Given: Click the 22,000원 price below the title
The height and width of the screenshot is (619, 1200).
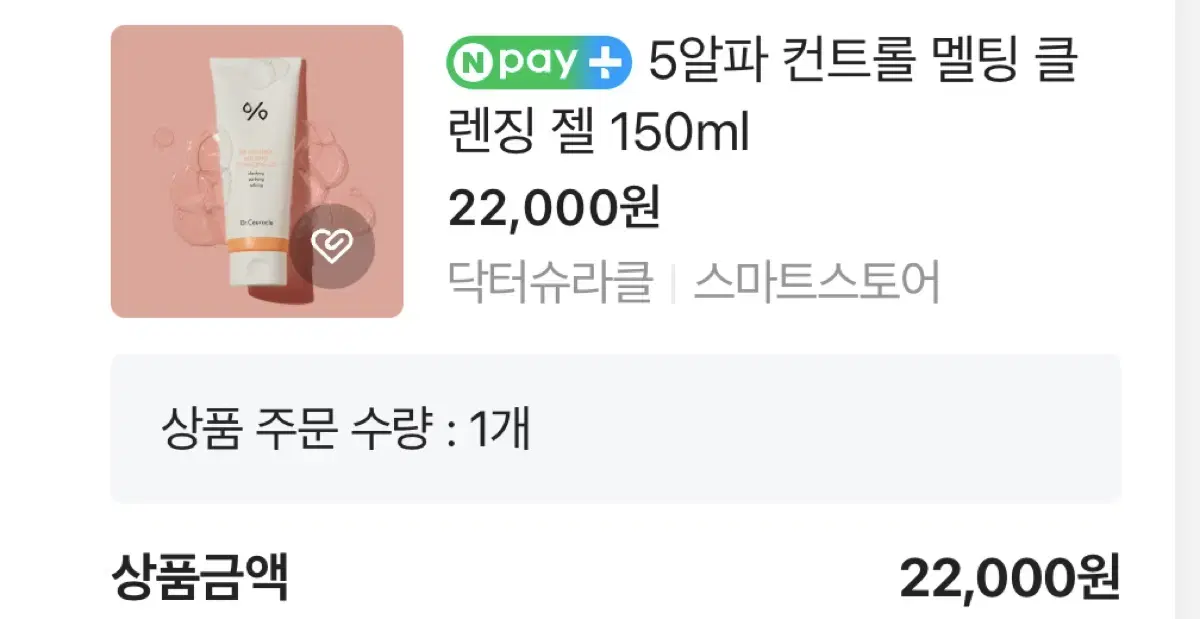Looking at the screenshot, I should point(554,208).
